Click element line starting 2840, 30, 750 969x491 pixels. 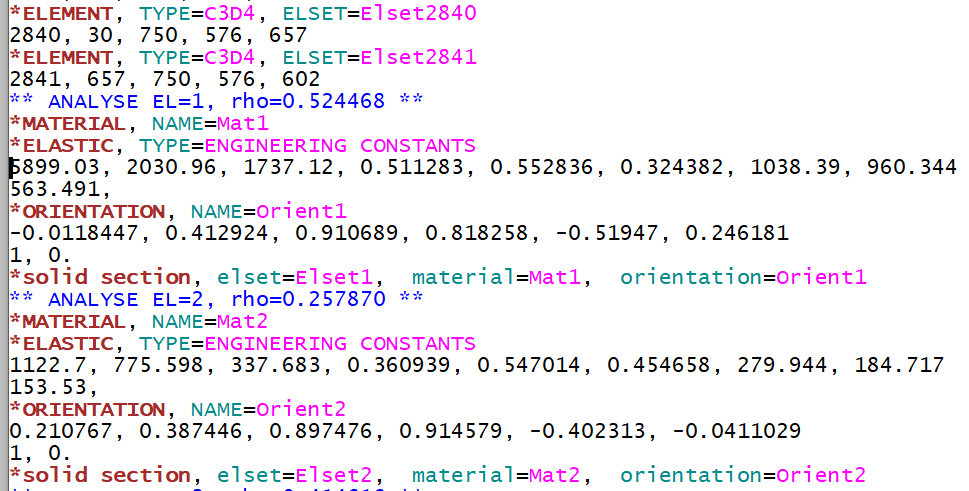(x=158, y=35)
